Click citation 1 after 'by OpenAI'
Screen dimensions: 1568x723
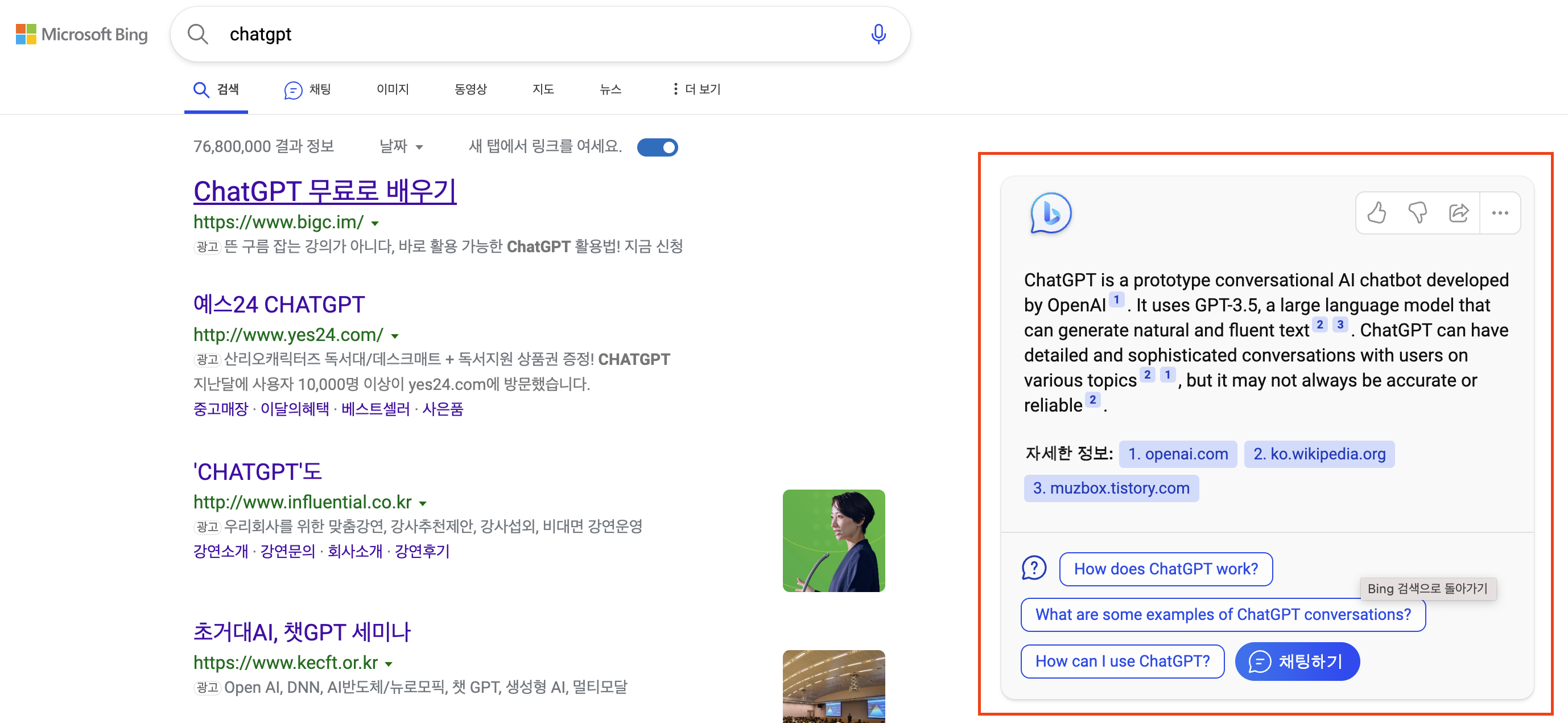(x=1116, y=299)
